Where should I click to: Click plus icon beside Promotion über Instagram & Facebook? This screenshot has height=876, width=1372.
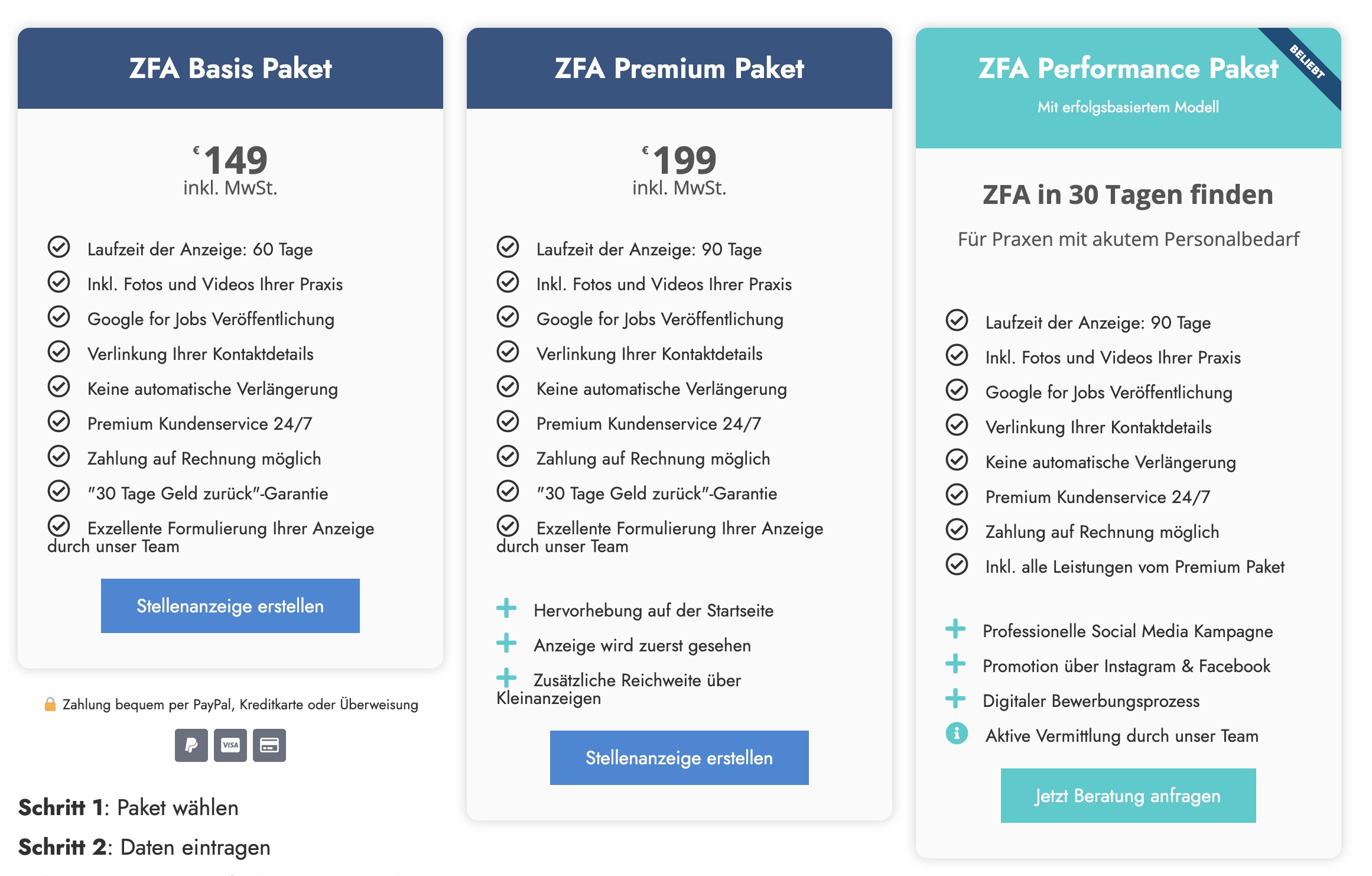coord(955,664)
